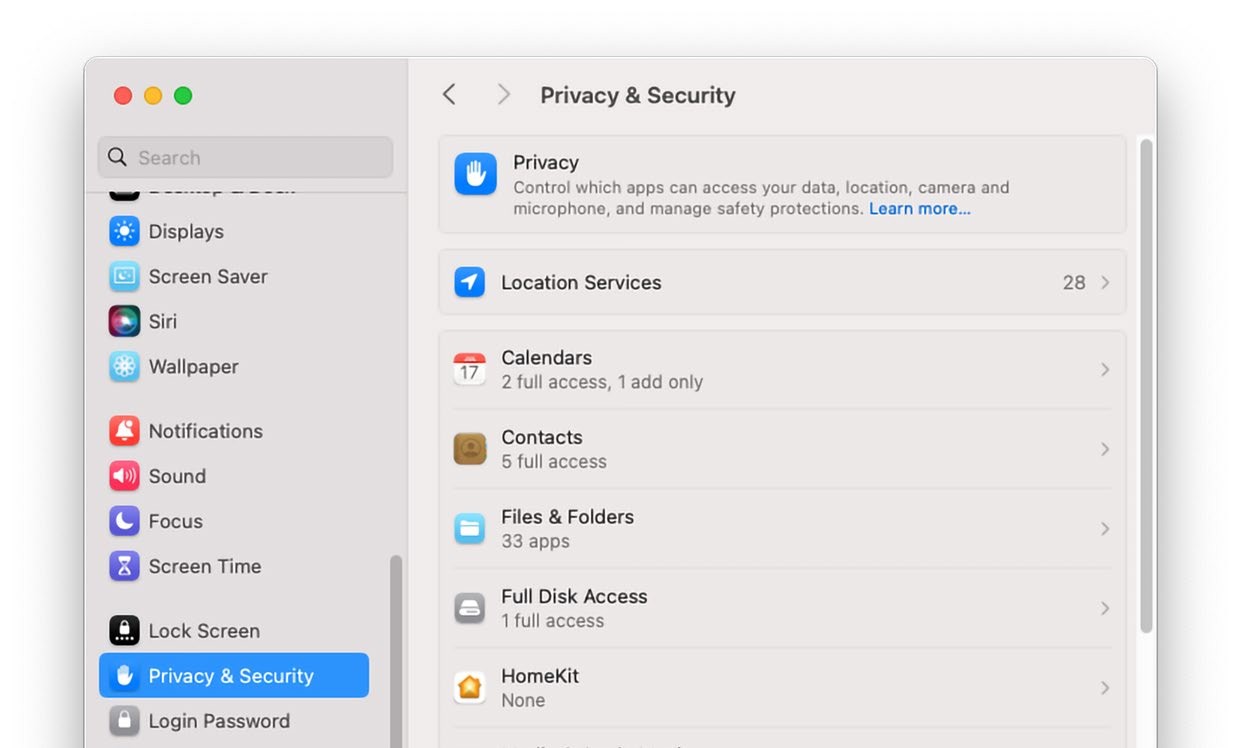Click the Lock Screen icon
Viewport: 1241px width, 748px height.
tap(124, 631)
